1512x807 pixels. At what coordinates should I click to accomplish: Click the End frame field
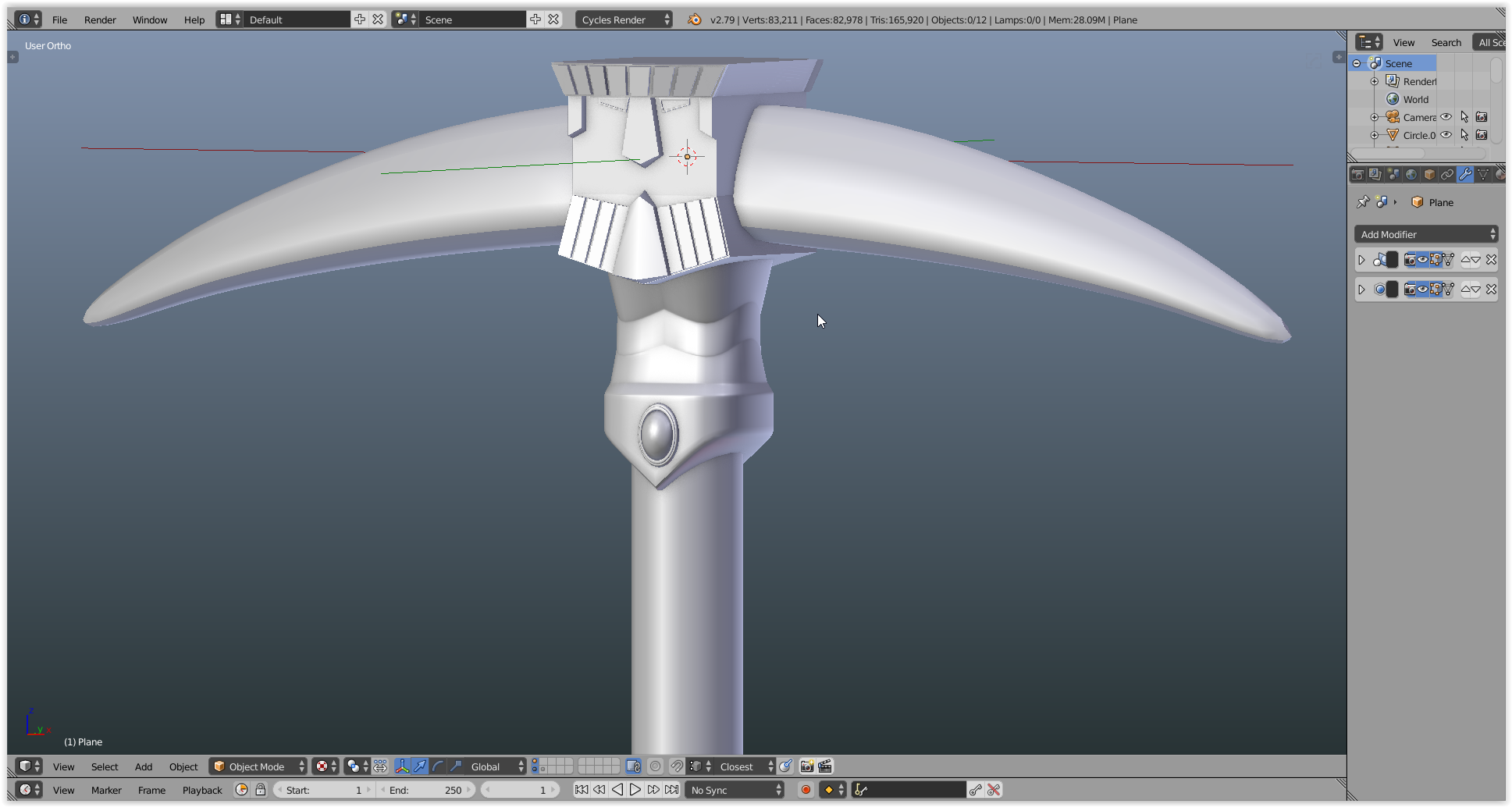click(426, 790)
